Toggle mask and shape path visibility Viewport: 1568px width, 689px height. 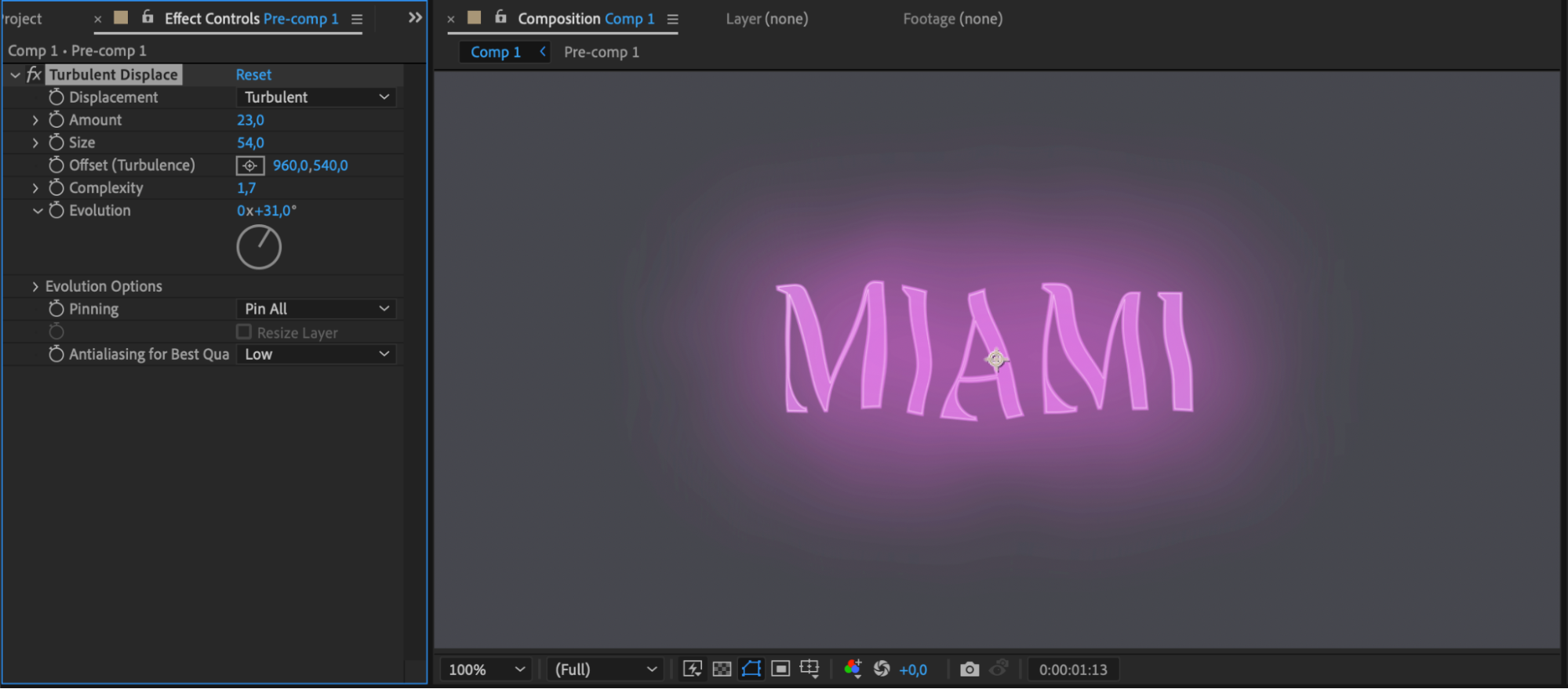click(x=751, y=669)
